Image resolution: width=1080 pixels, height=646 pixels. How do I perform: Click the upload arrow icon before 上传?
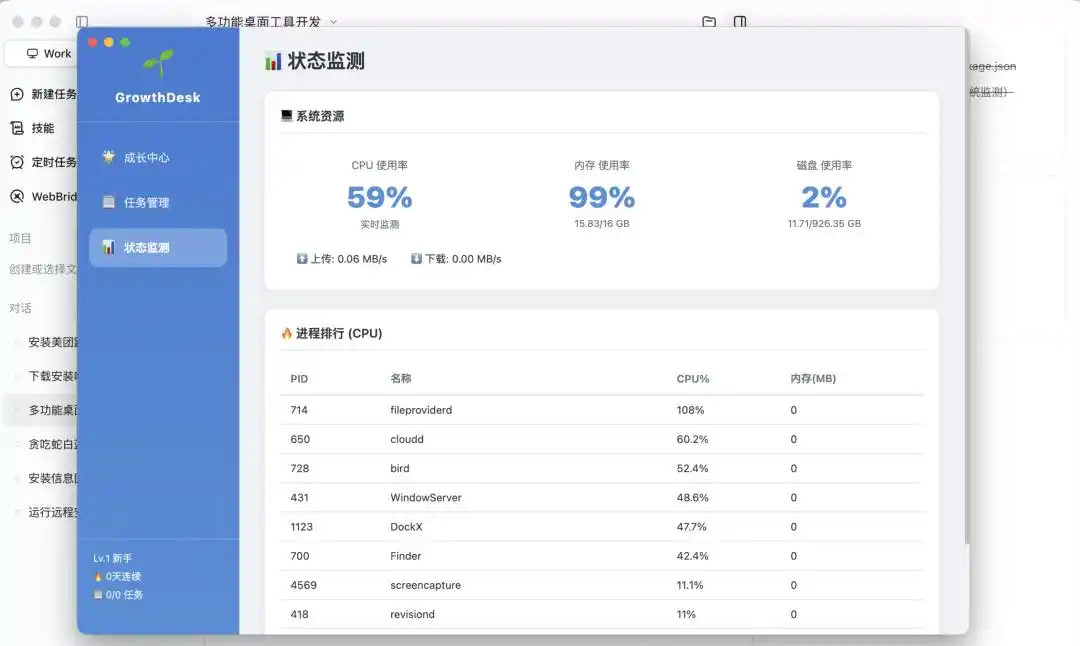coord(302,259)
